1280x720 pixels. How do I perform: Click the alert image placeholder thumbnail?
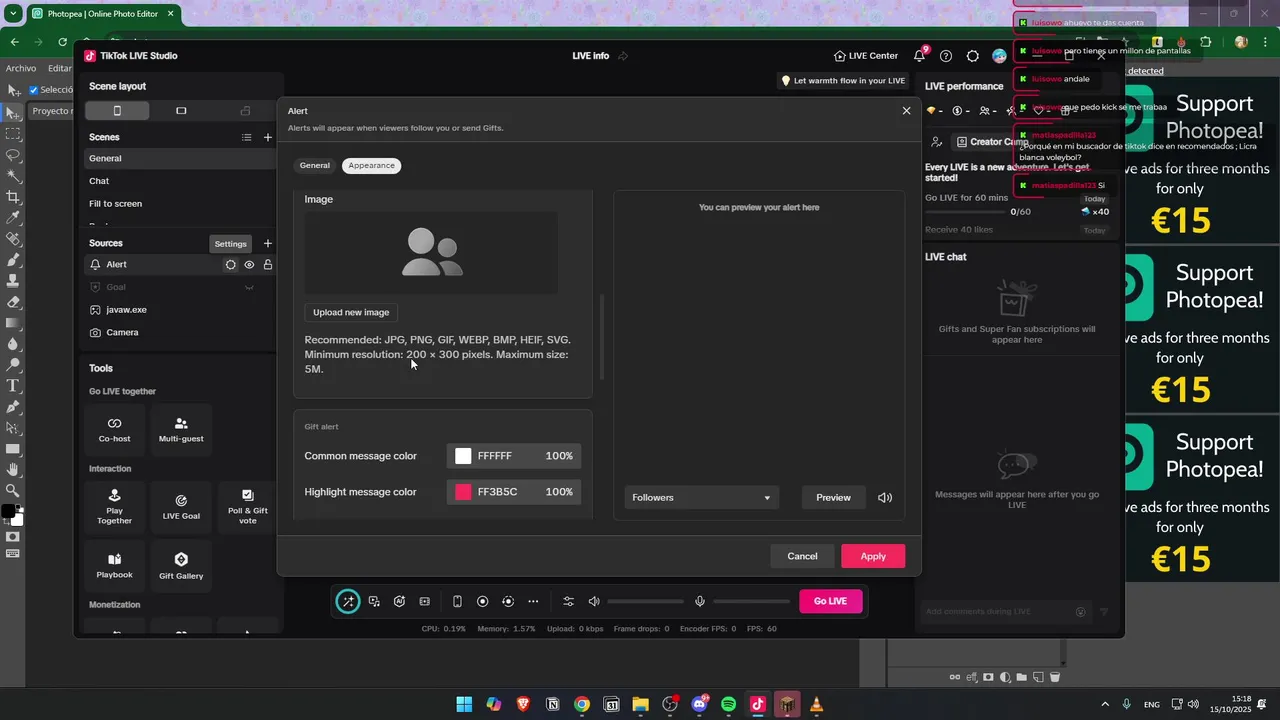(432, 252)
